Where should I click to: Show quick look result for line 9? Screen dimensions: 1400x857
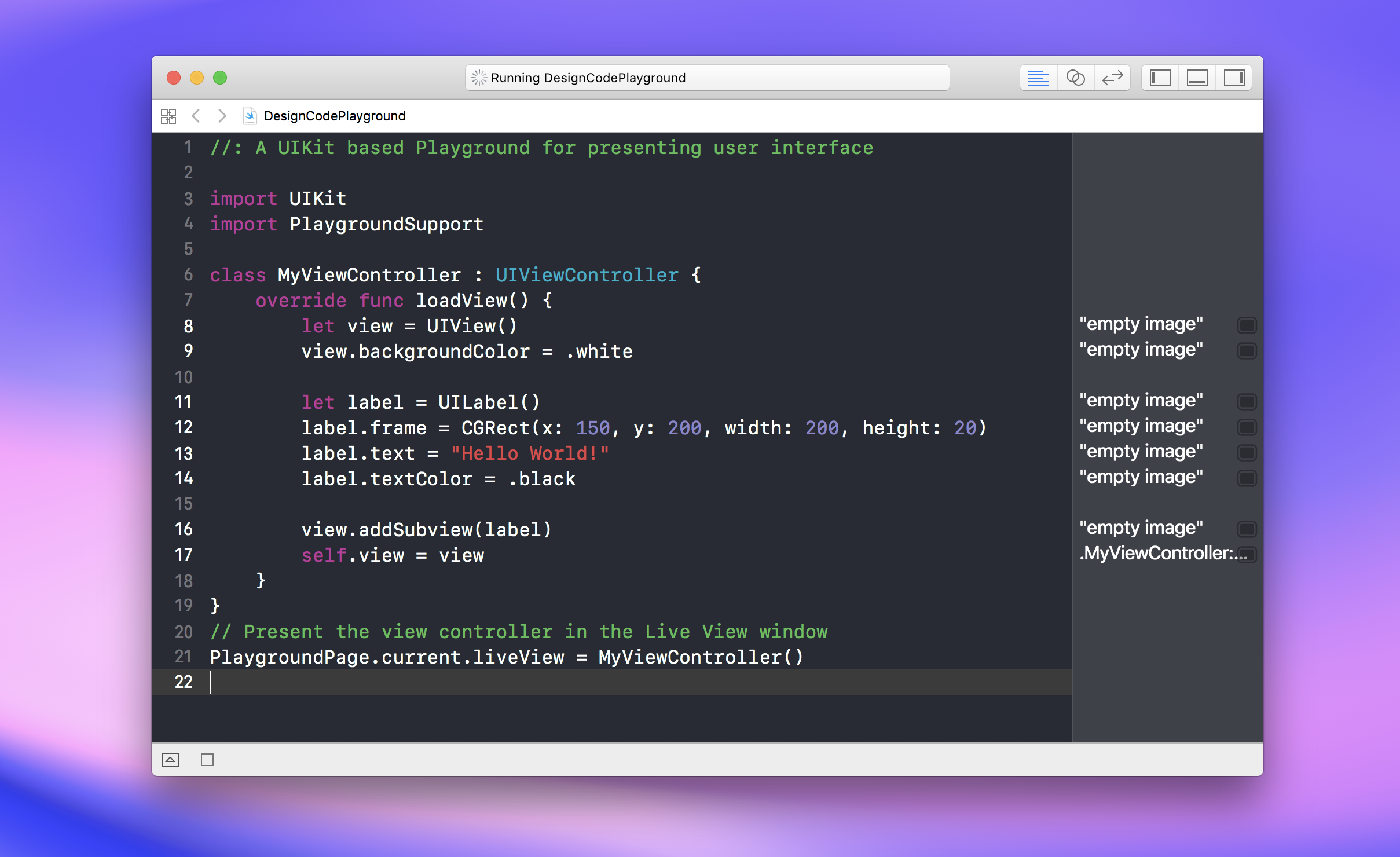[1247, 351]
